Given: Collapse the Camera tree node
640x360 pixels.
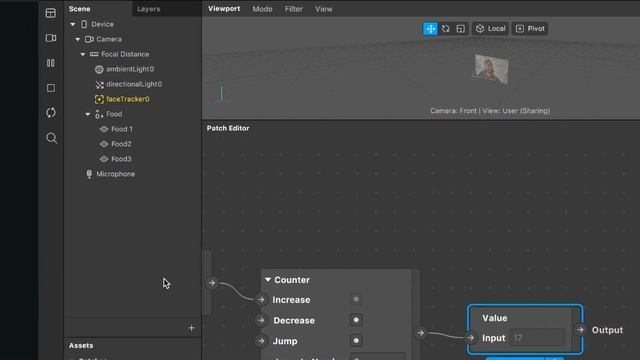Looking at the screenshot, I should [x=78, y=40].
